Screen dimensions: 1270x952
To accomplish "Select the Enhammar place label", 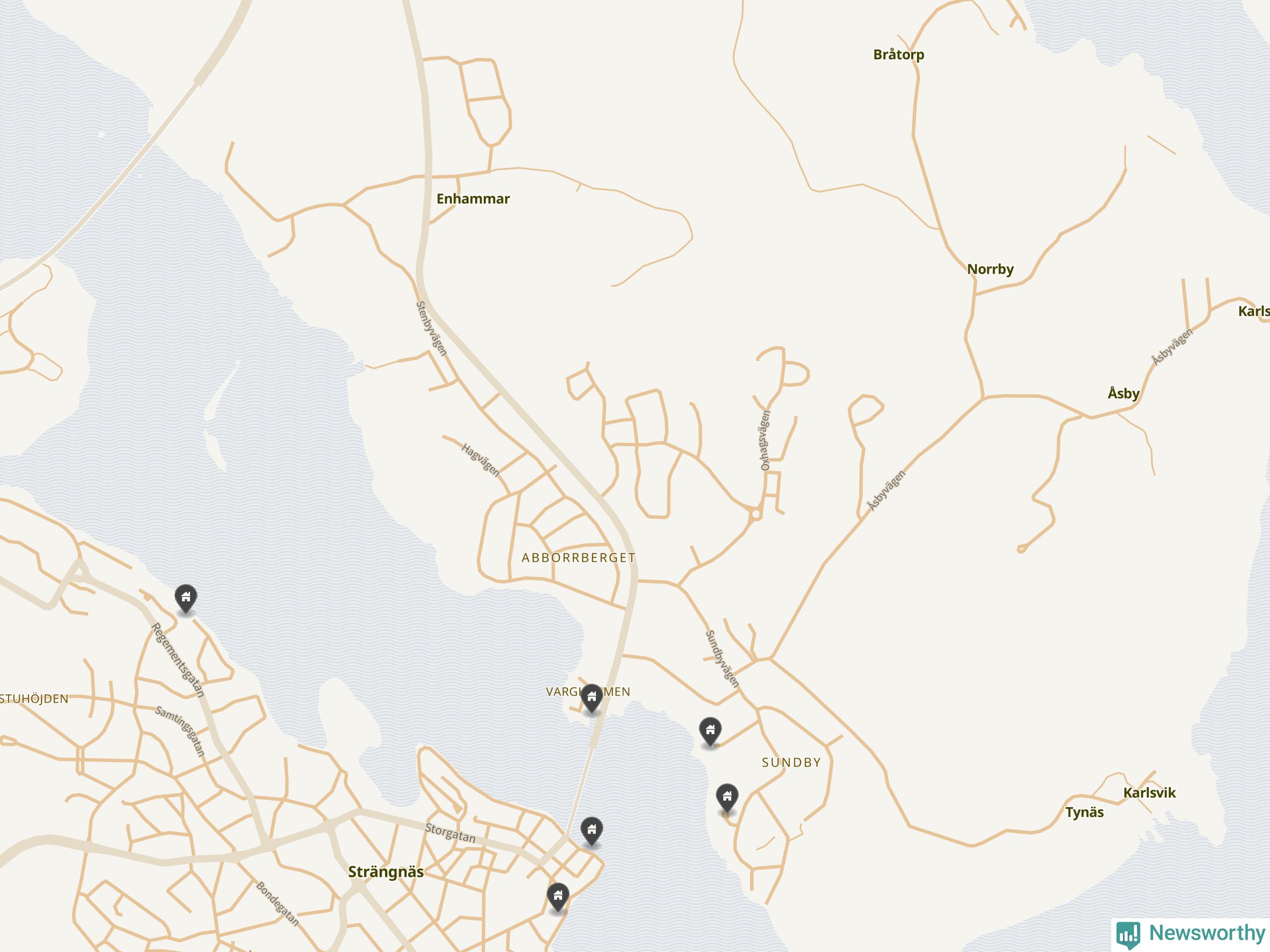I will point(473,198).
